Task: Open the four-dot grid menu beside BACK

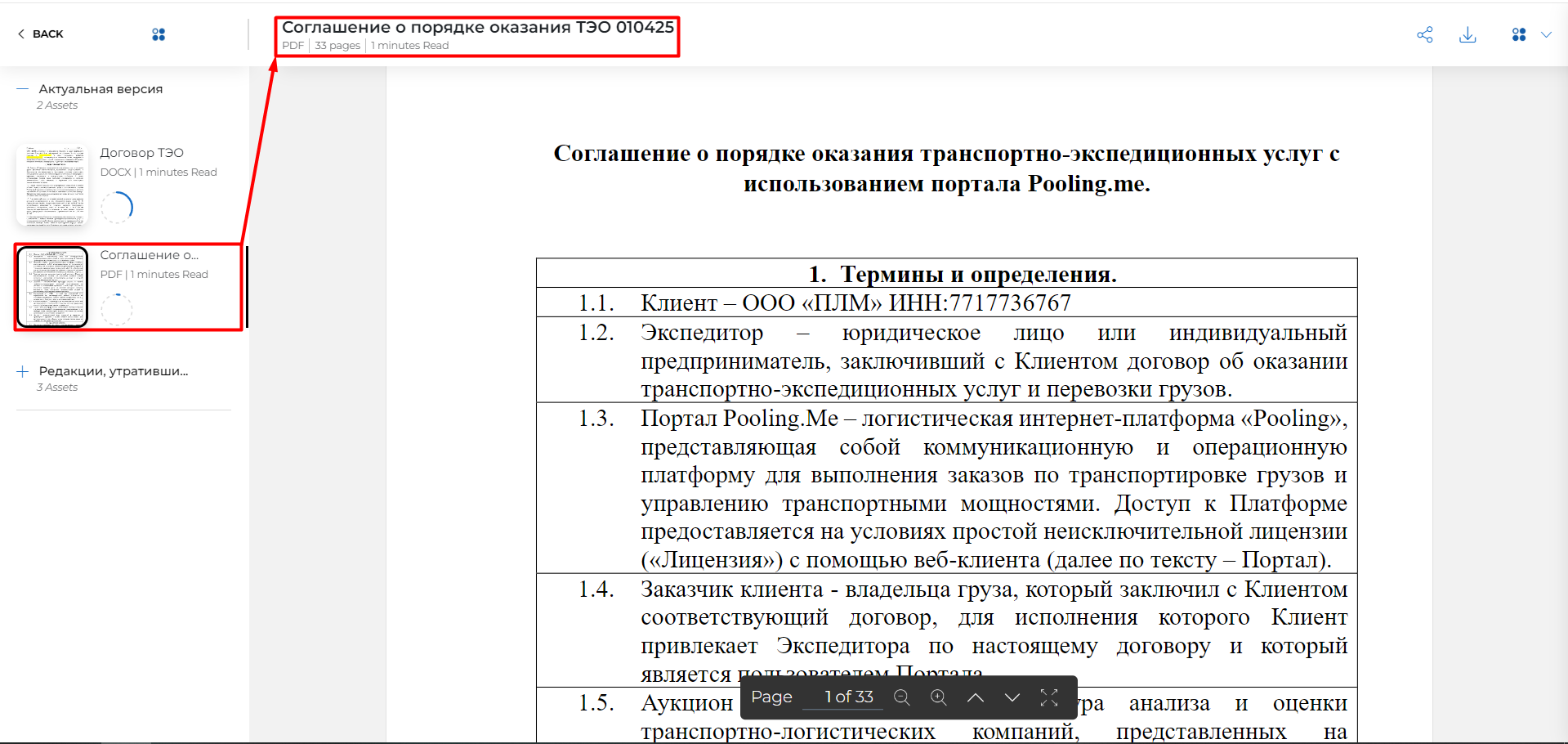Action: [x=159, y=34]
